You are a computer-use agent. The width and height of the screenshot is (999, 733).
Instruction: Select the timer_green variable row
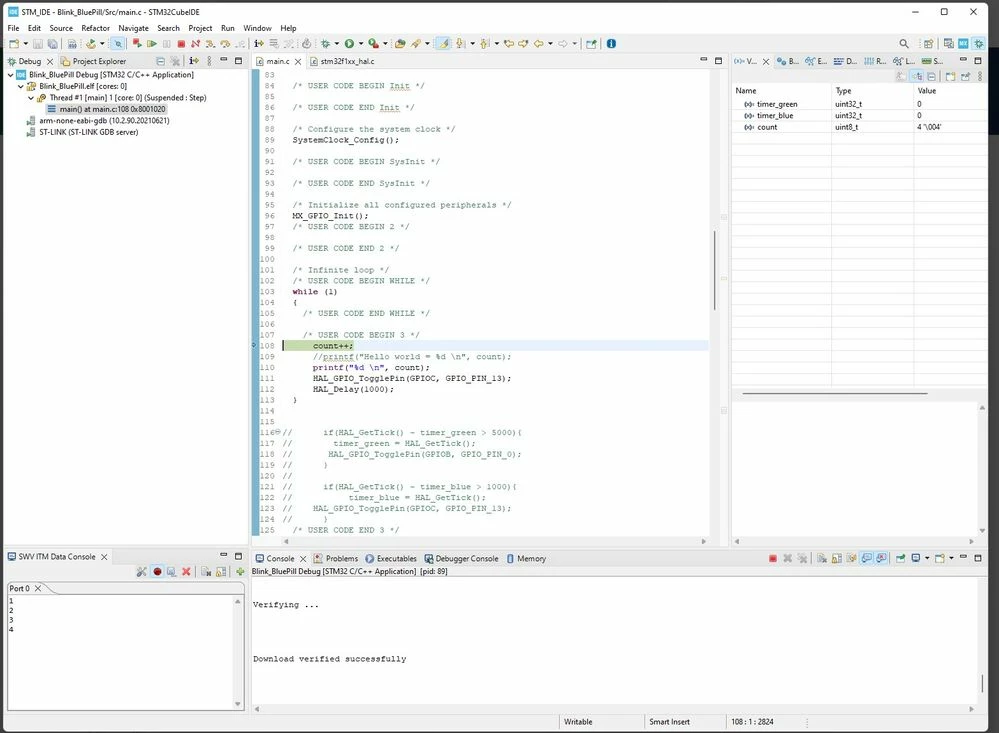858,104
